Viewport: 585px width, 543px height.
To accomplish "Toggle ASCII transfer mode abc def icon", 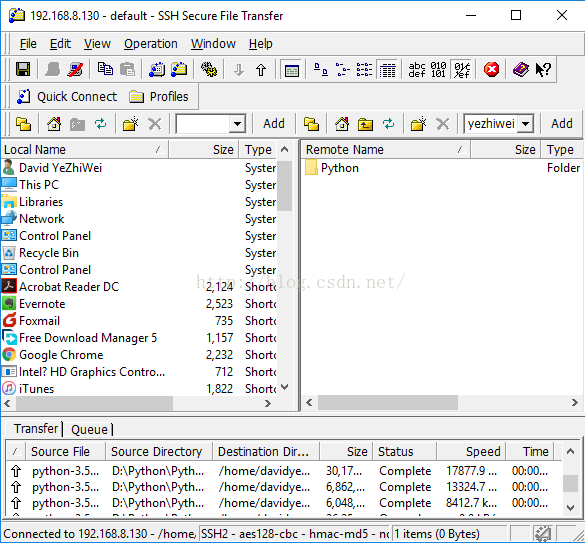I will point(417,70).
